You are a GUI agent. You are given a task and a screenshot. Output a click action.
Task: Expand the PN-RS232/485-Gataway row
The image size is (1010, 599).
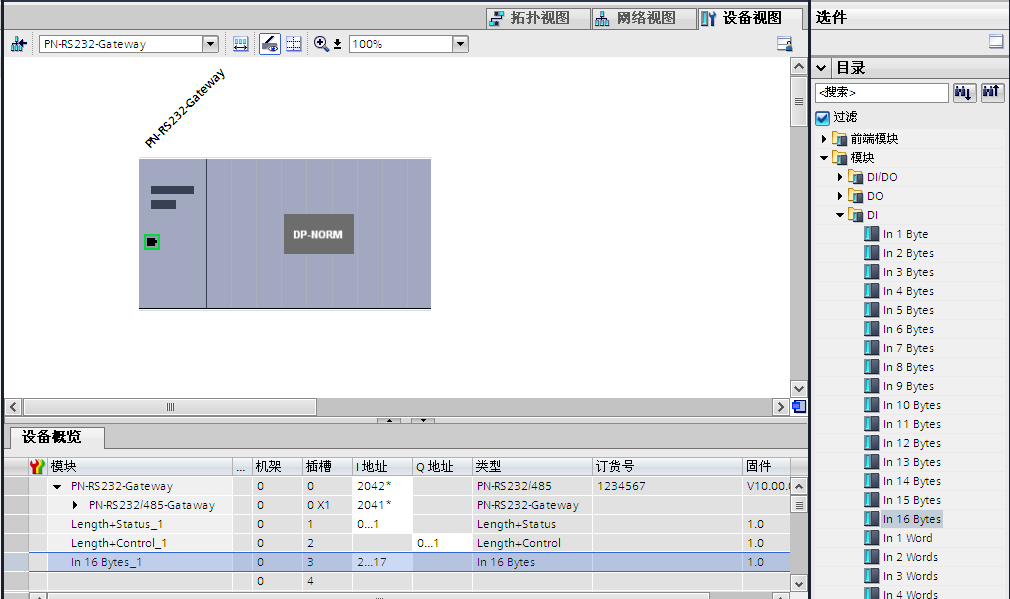pyautogui.click(x=75, y=506)
